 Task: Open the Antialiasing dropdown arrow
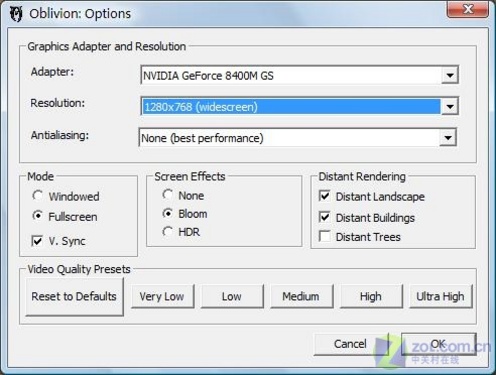click(x=448, y=138)
